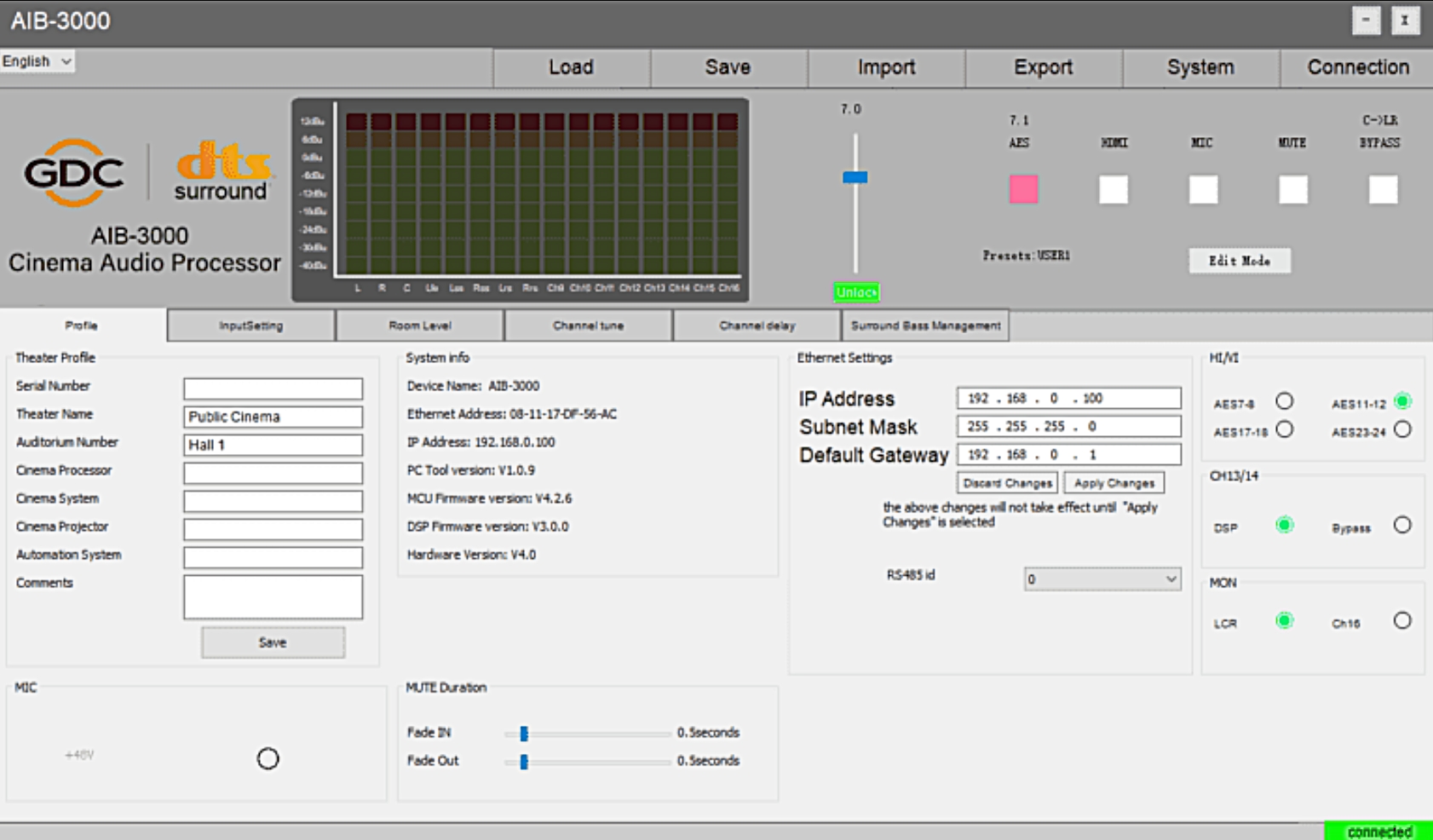Click the Cinema System field
1433x840 pixels.
[273, 501]
